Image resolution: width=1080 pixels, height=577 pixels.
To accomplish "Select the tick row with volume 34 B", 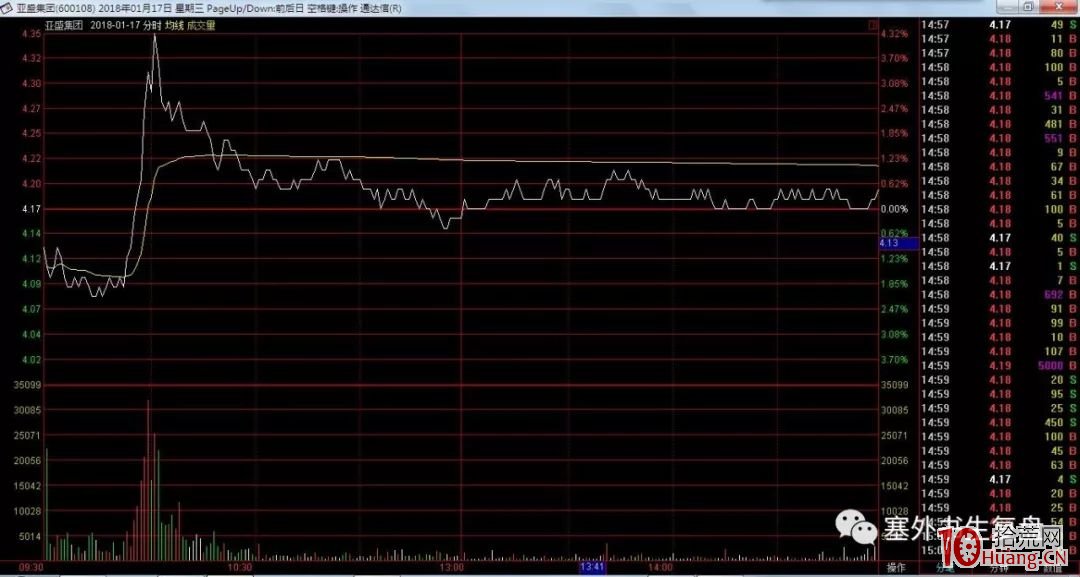I will (x=999, y=181).
